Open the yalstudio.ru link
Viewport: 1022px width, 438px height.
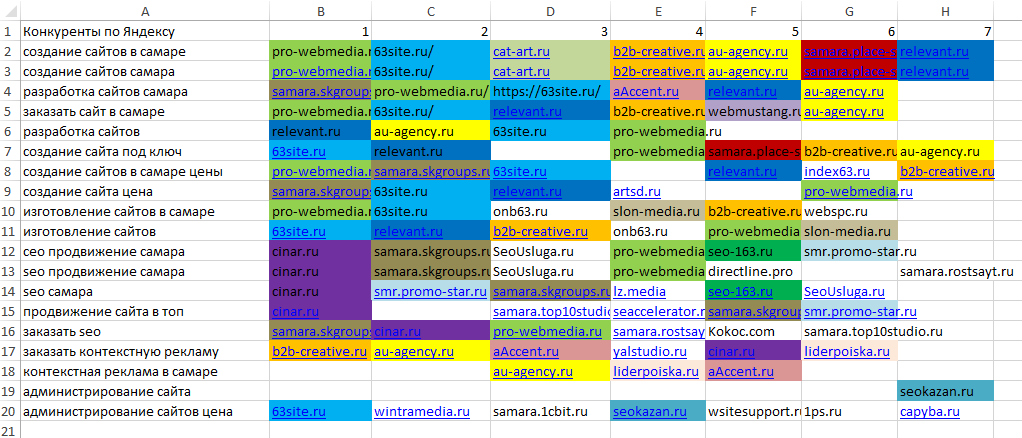pos(650,352)
